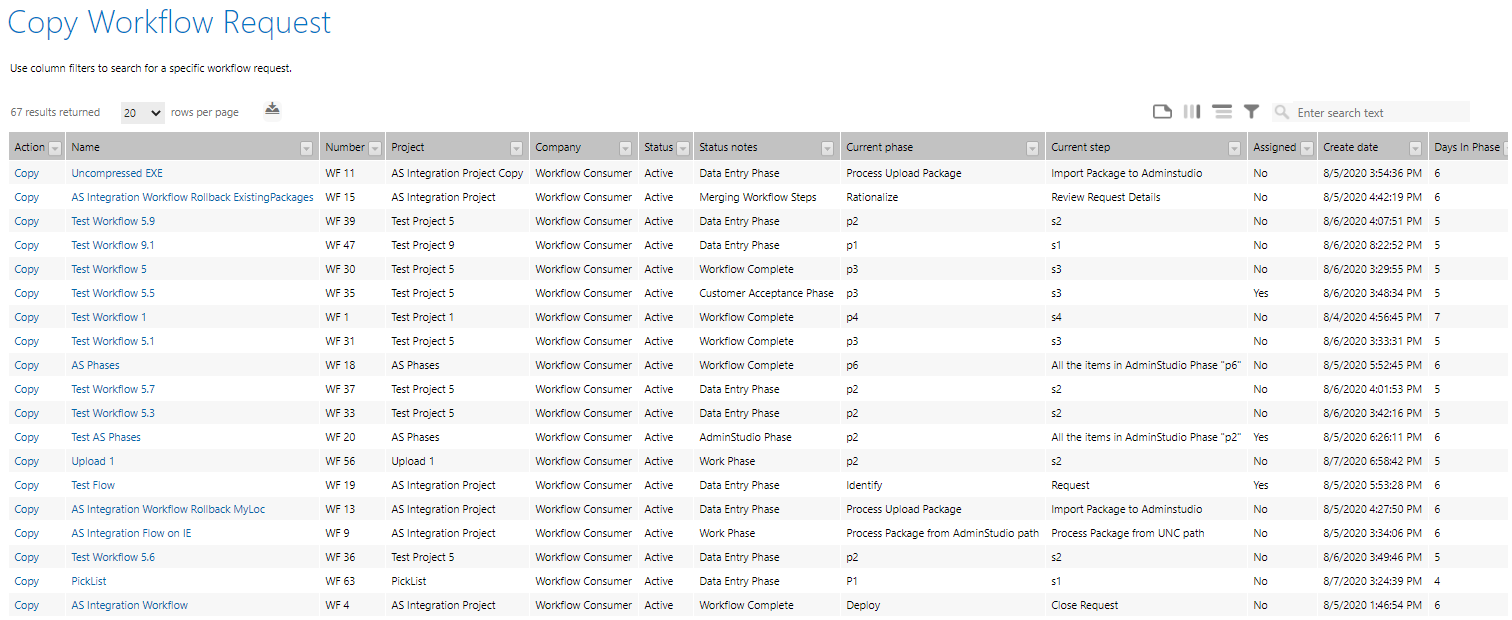This screenshot has height=620, width=1512.
Task: Open the Assigned column filter dropdown
Action: (x=1305, y=148)
